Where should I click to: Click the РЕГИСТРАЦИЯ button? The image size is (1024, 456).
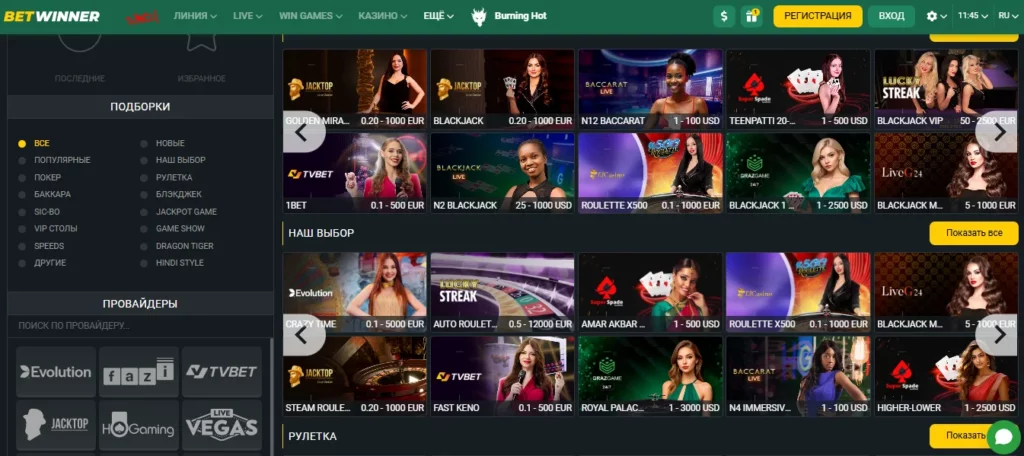[818, 16]
